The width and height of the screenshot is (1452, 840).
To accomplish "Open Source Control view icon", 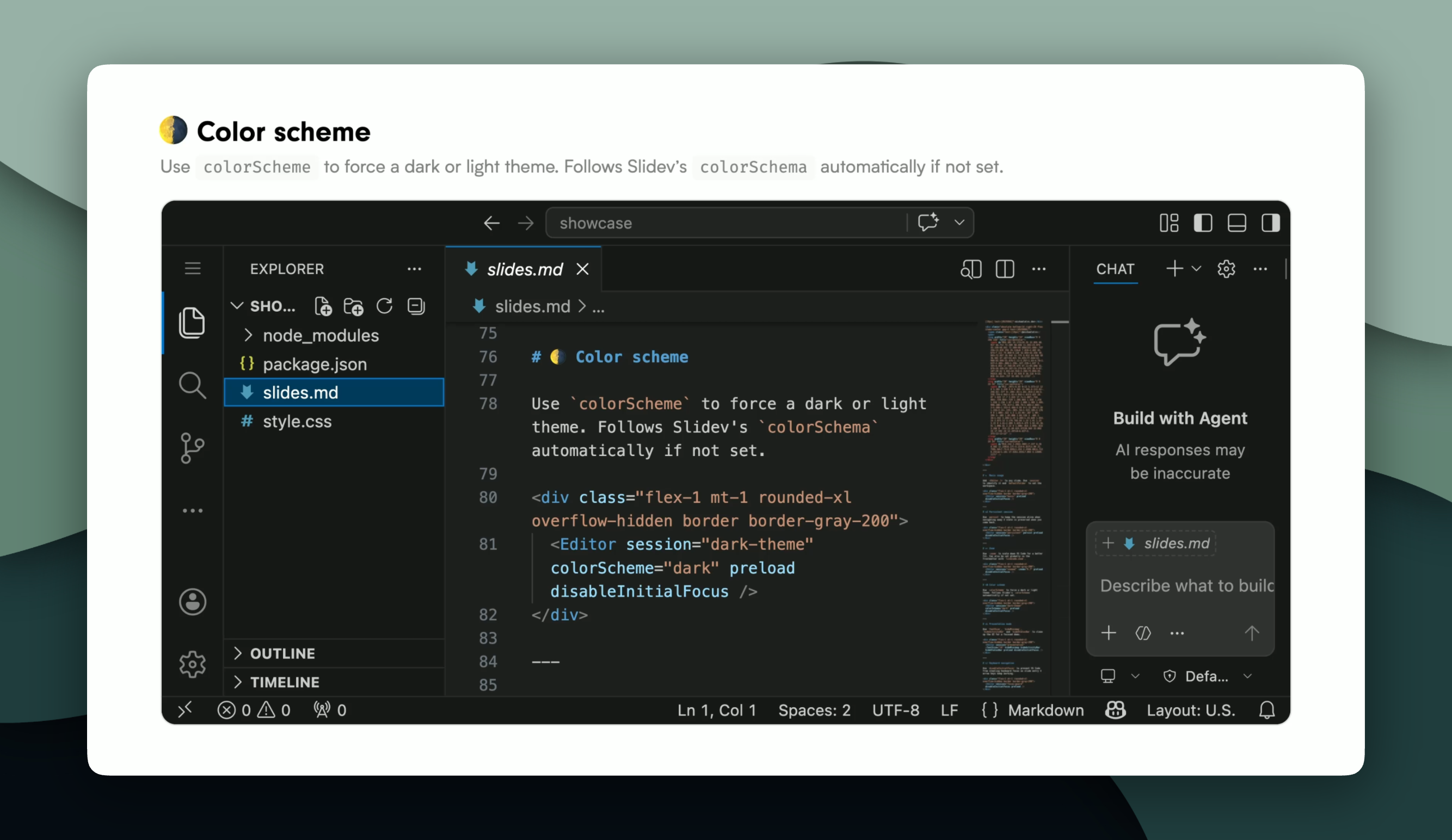I will (x=192, y=448).
